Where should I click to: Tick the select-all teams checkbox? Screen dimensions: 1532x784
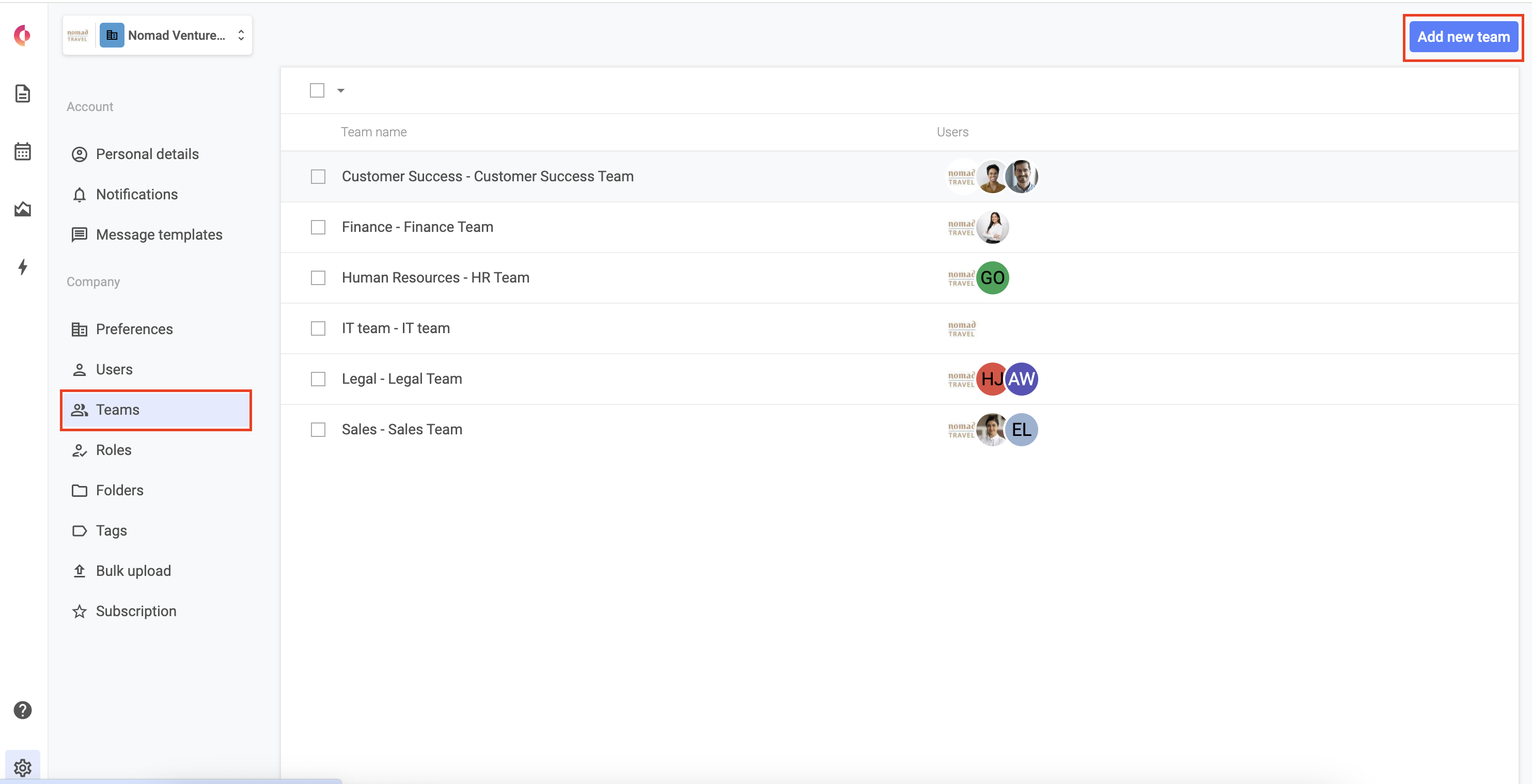coord(317,90)
